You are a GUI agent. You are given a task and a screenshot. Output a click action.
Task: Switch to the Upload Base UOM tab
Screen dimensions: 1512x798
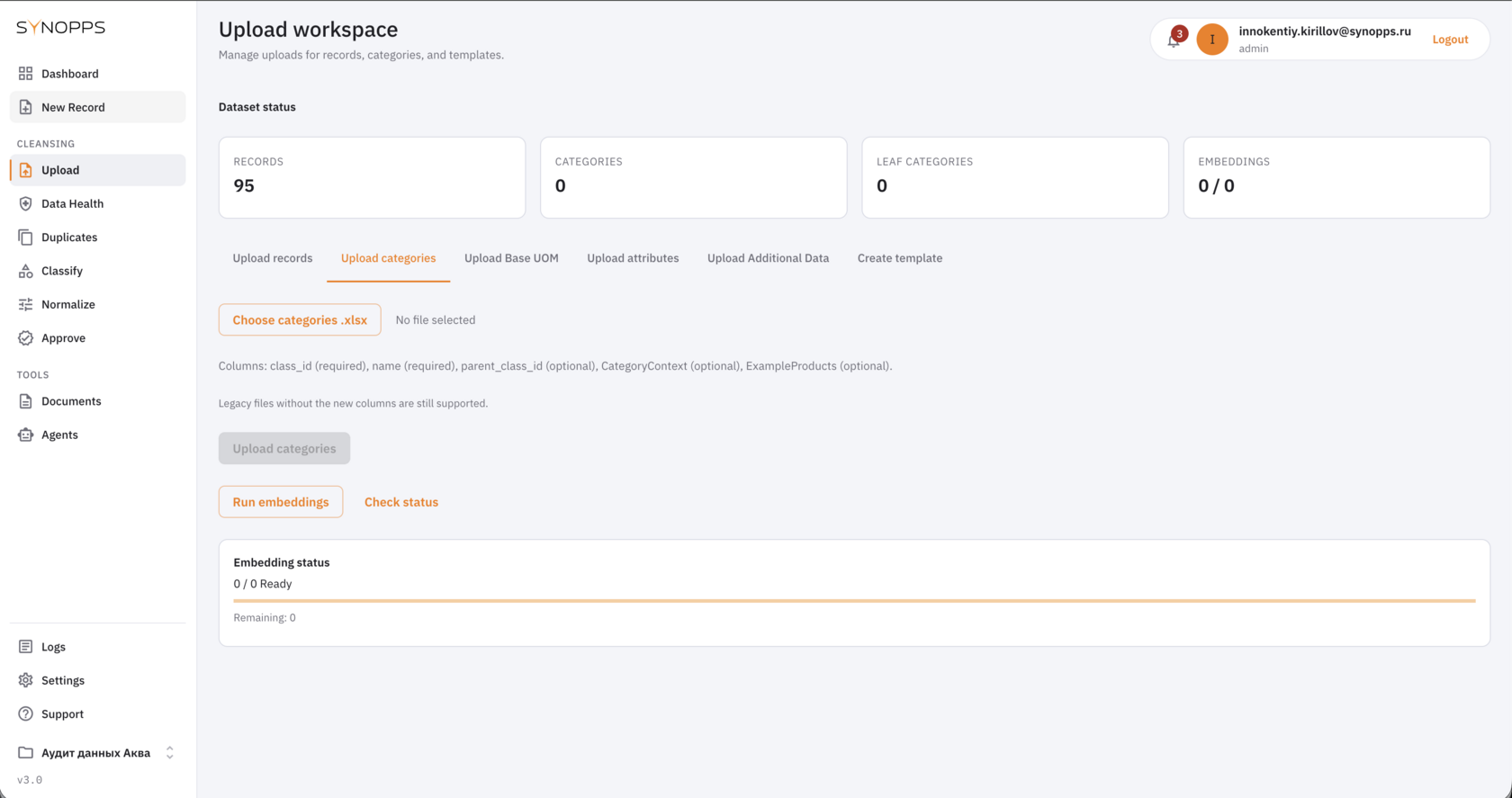pos(511,258)
